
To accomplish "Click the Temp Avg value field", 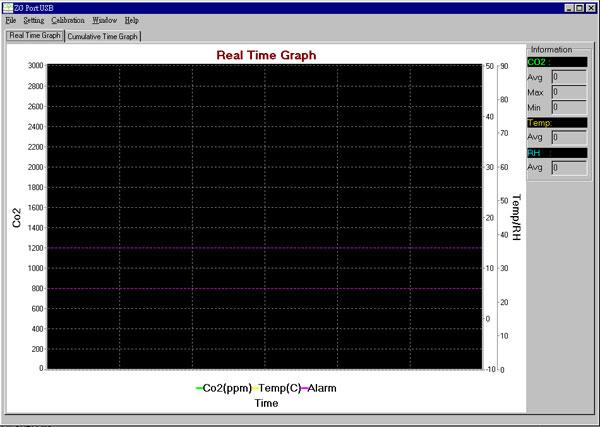I will tap(568, 137).
